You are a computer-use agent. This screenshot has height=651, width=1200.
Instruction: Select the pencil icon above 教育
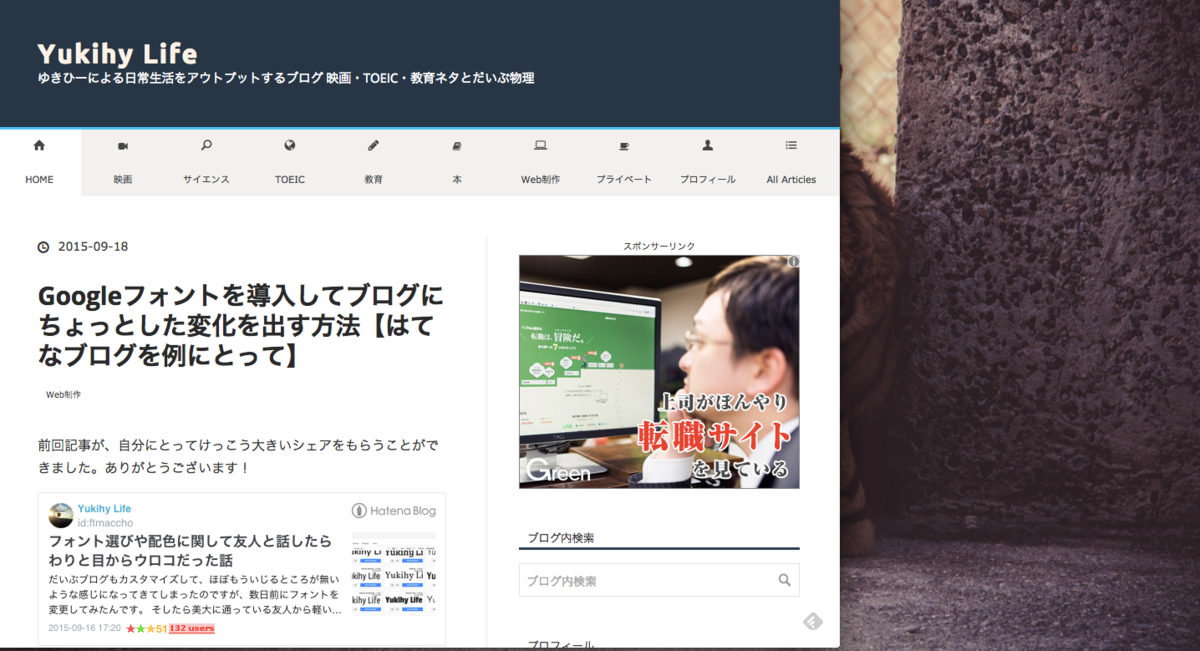[373, 145]
